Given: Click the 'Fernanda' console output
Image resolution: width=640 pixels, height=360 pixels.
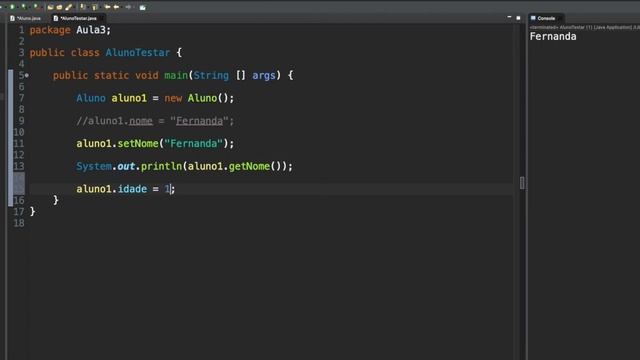Looking at the screenshot, I should tap(553, 37).
